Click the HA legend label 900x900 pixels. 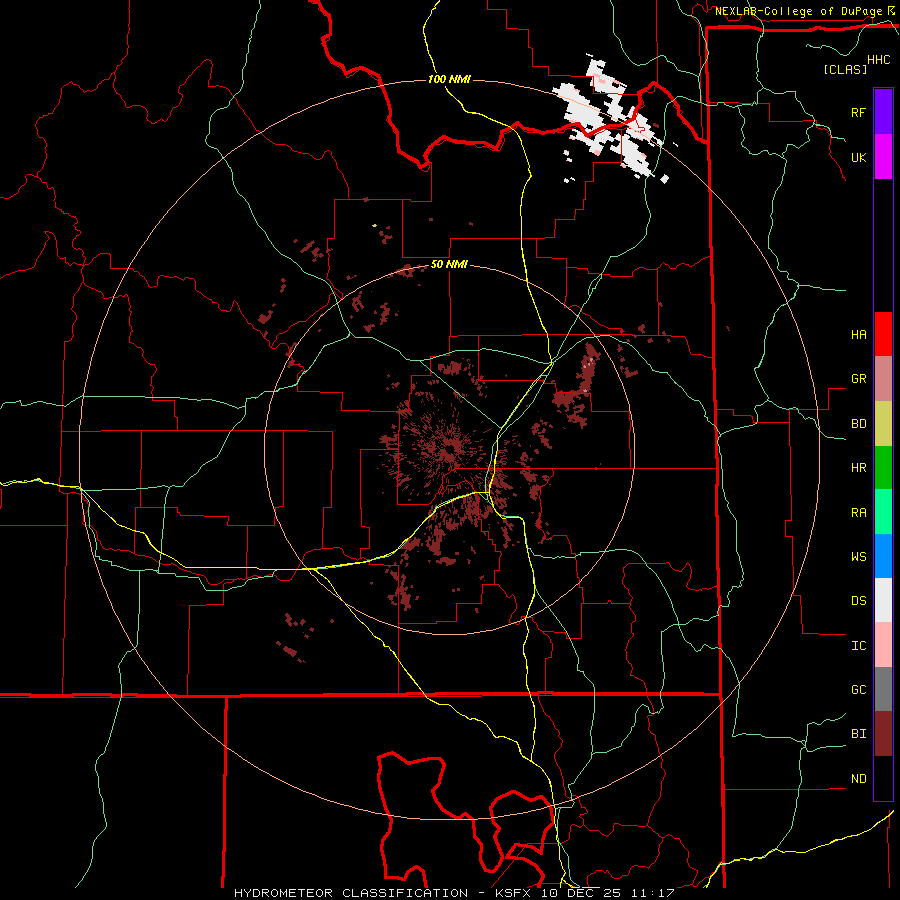pyautogui.click(x=858, y=334)
